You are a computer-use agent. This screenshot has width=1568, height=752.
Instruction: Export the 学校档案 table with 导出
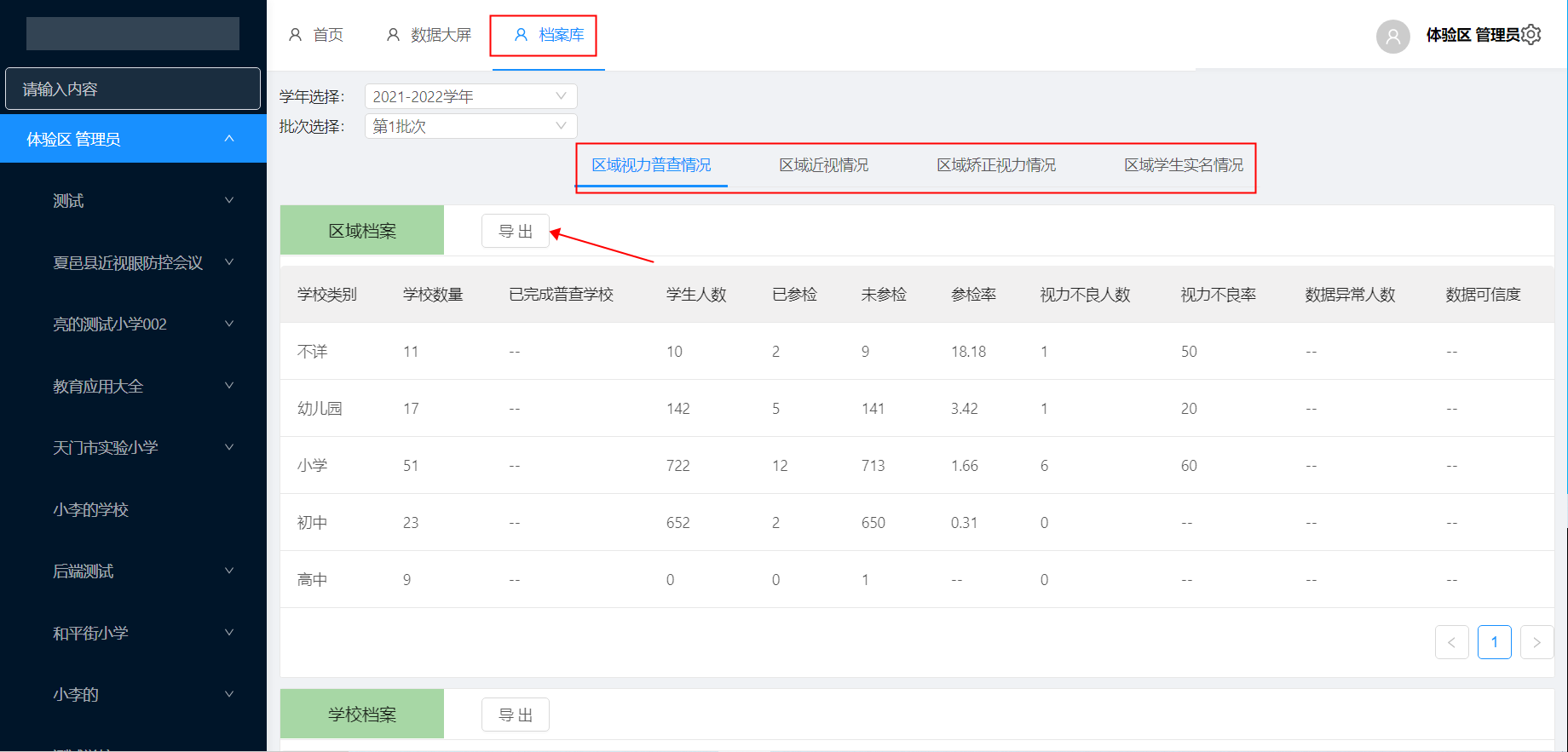pyautogui.click(x=516, y=715)
